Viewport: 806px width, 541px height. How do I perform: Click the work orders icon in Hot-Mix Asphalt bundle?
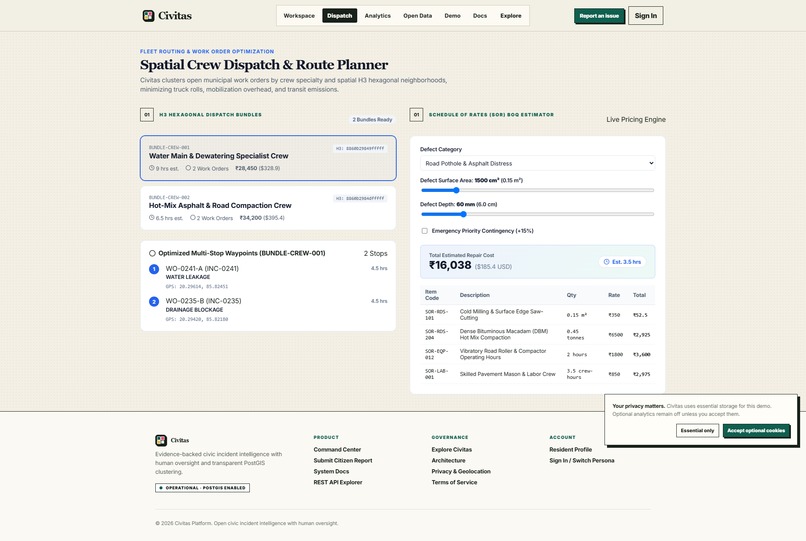(x=193, y=218)
